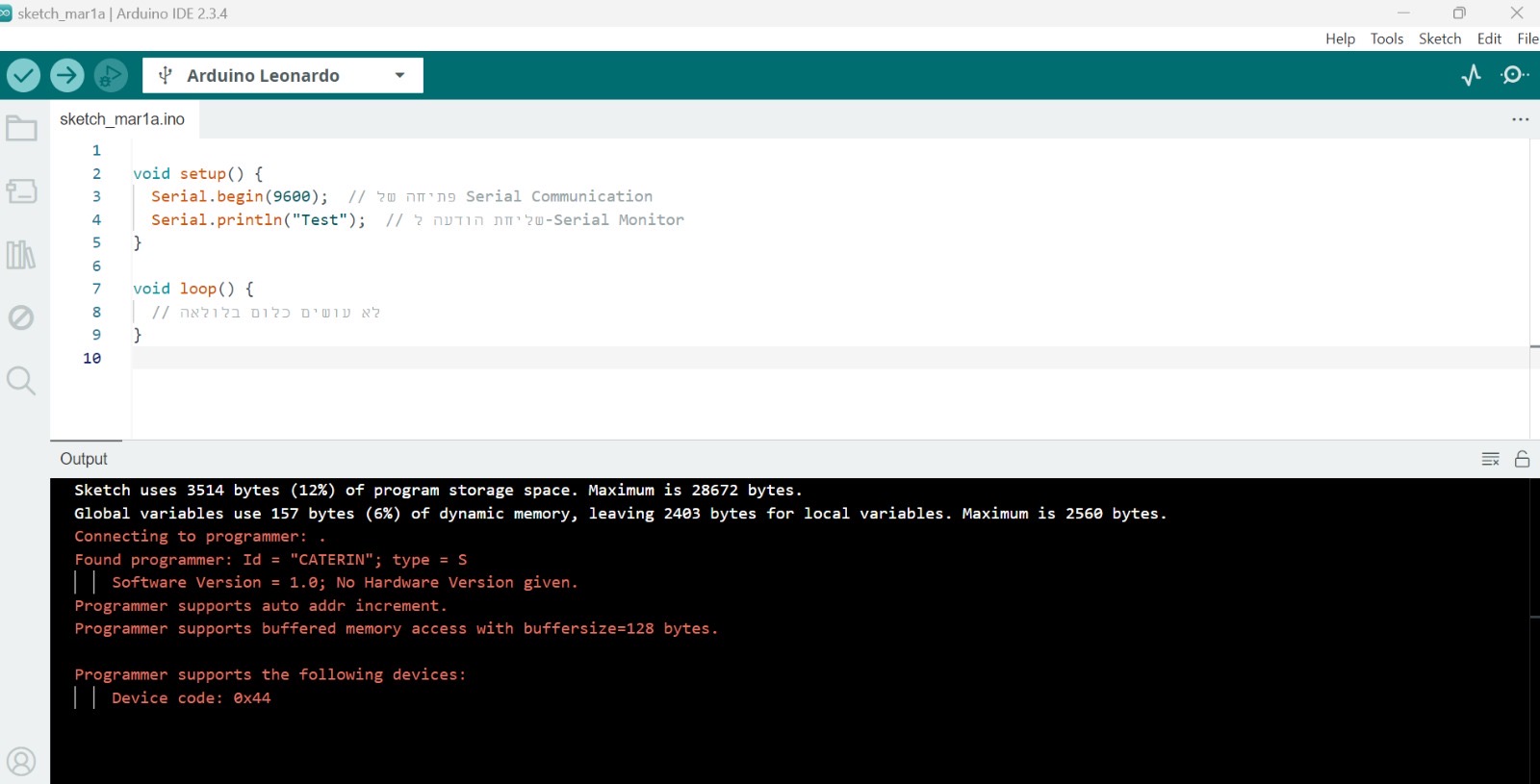Open the File menu
The image size is (1540, 784).
pyautogui.click(x=1527, y=38)
